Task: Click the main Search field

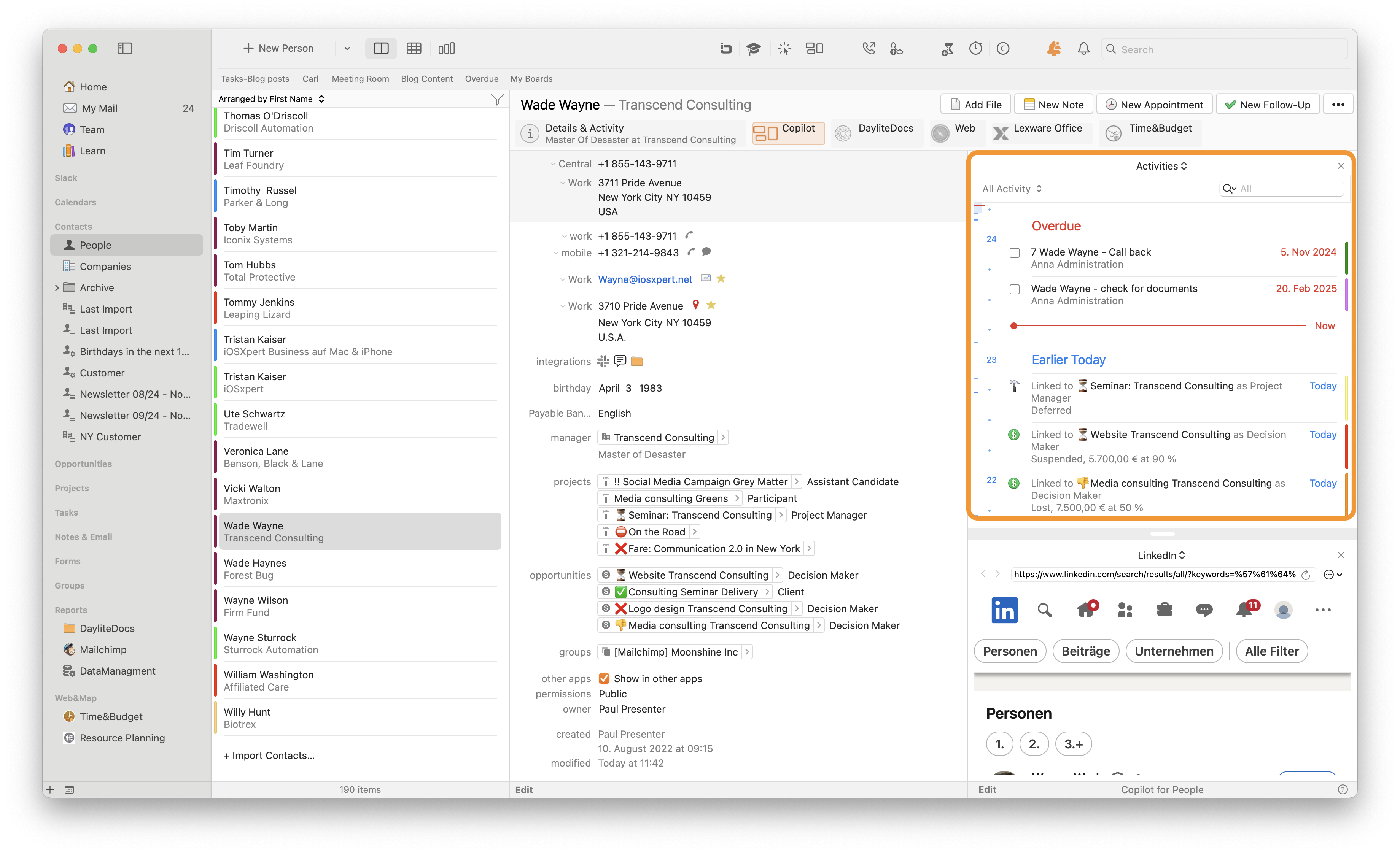Action: point(1224,49)
